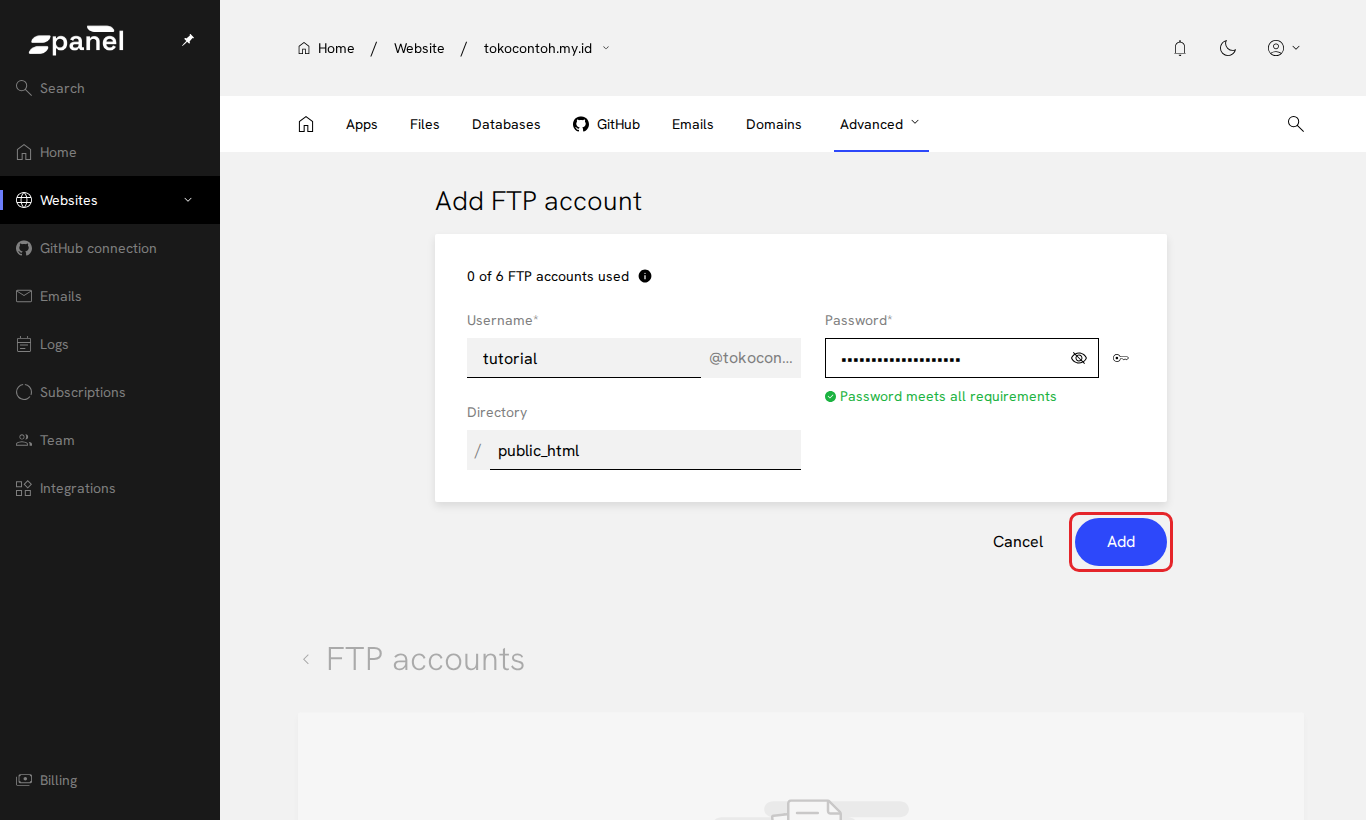The height and width of the screenshot is (820, 1366).
Task: Open the user account menu
Action: [x=1283, y=48]
